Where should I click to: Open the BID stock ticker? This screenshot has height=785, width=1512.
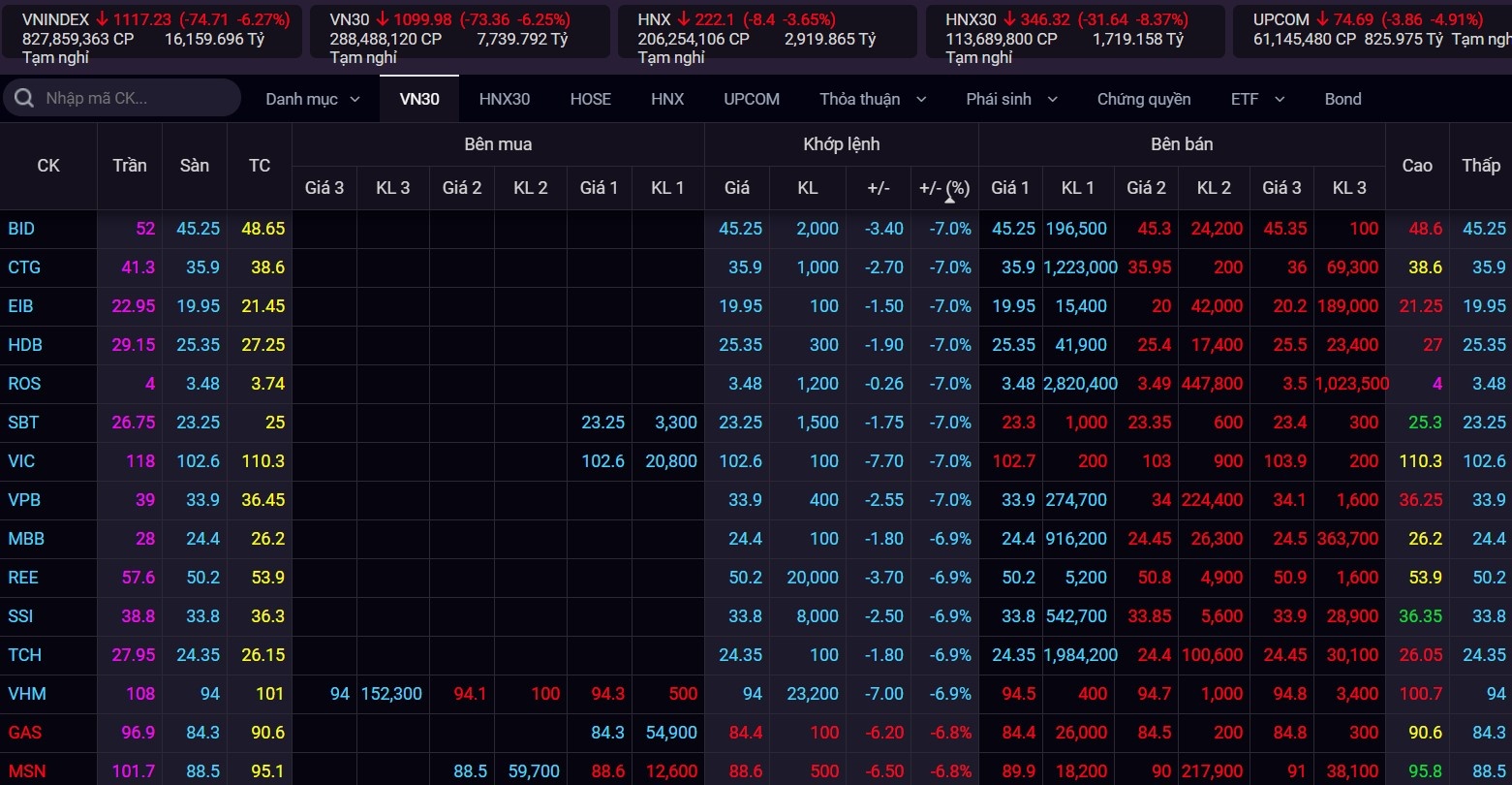(x=21, y=229)
